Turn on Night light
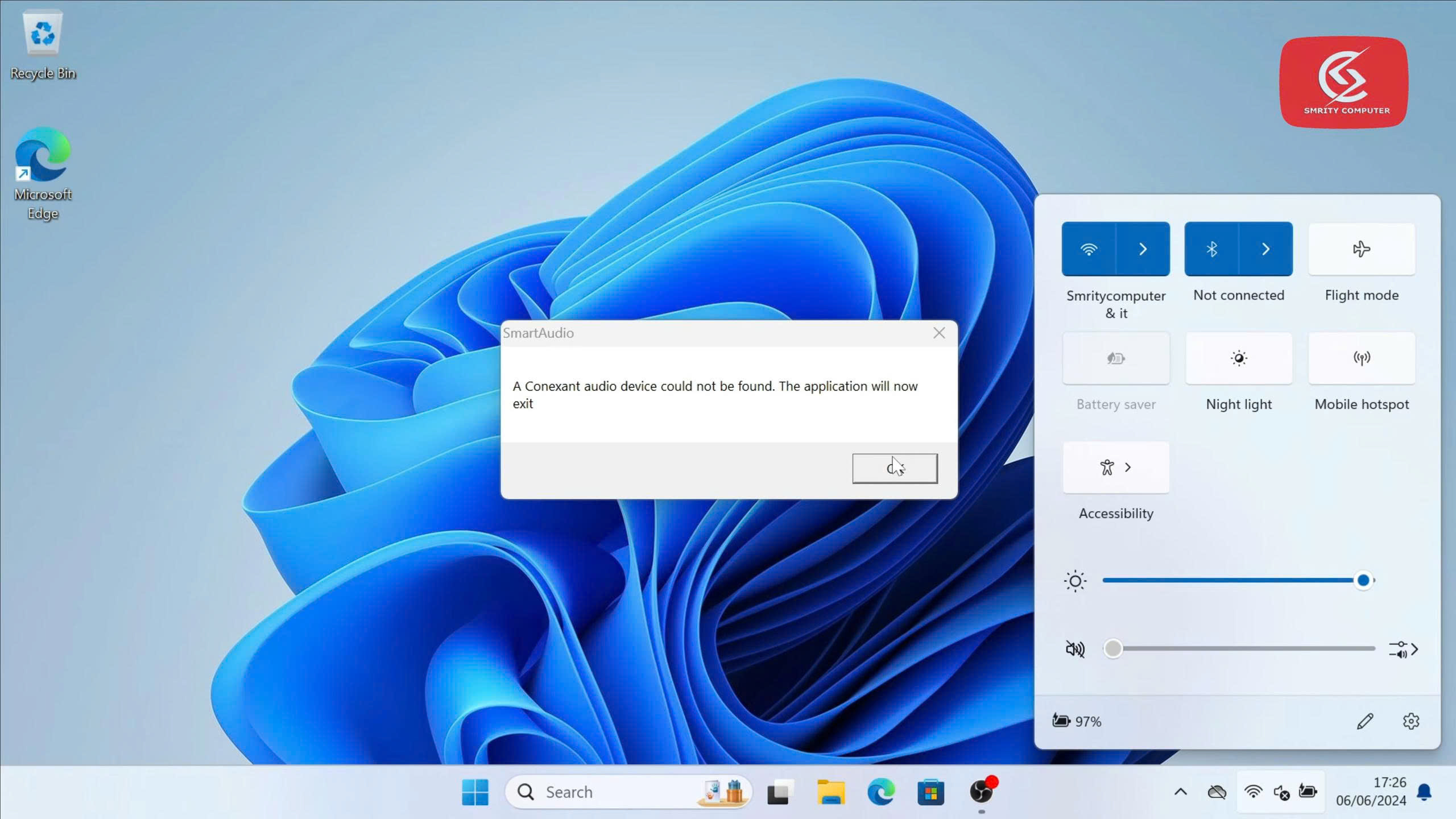This screenshot has width=1456, height=819. [1238, 358]
